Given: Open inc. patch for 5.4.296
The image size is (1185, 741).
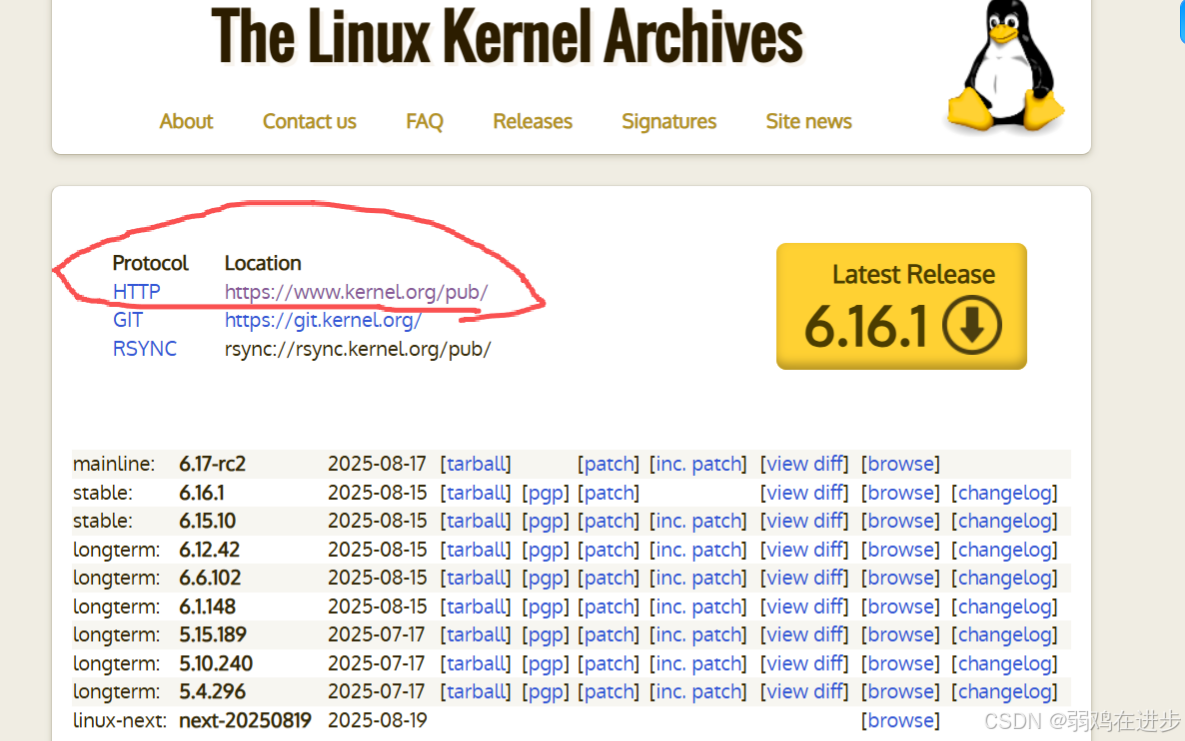Looking at the screenshot, I should coord(698,691).
